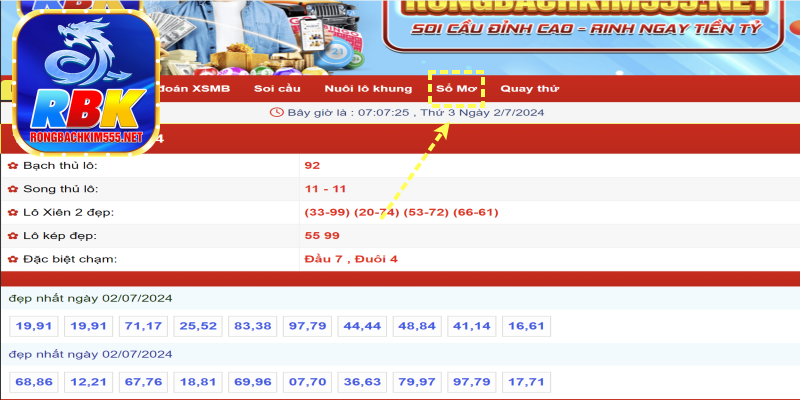Select the 48,84 number pair

click(x=417, y=326)
